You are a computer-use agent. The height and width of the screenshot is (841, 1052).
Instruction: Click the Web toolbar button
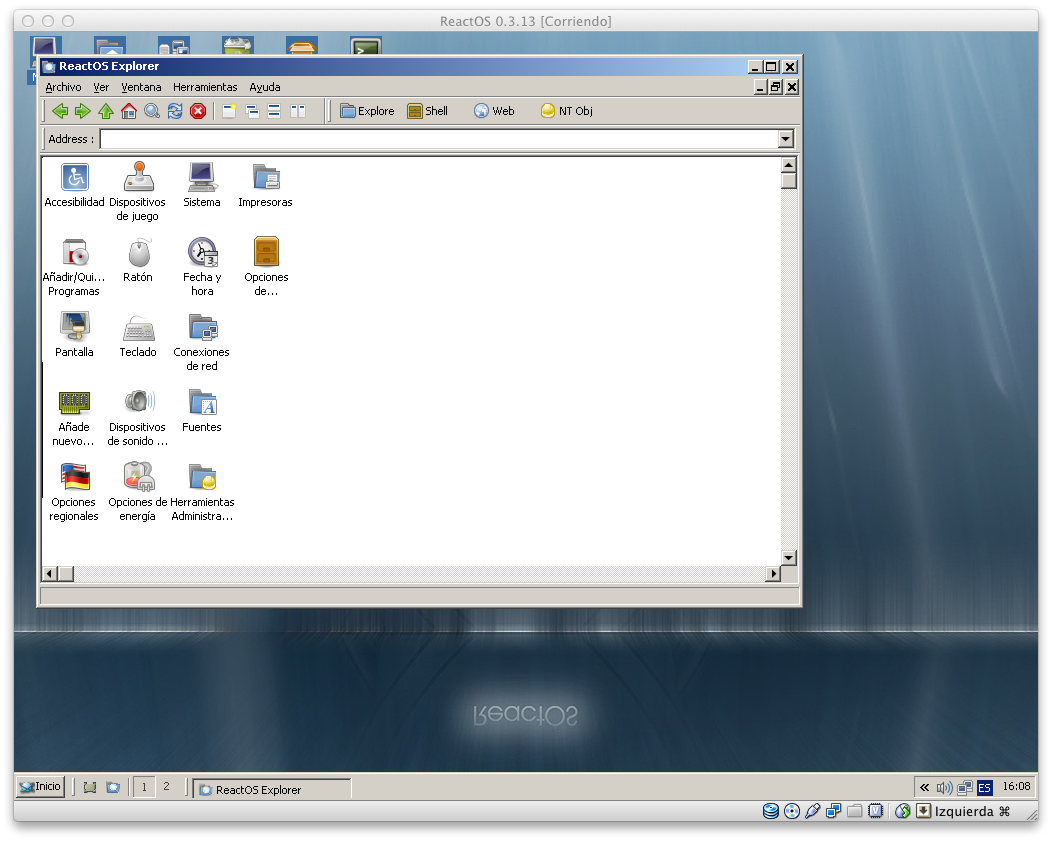coord(494,111)
